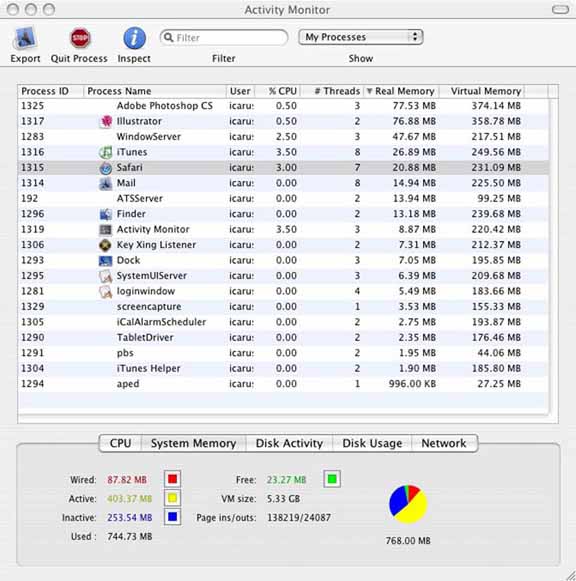Sort by Virtual Memory column header
This screenshot has width=576, height=581.
[482, 91]
